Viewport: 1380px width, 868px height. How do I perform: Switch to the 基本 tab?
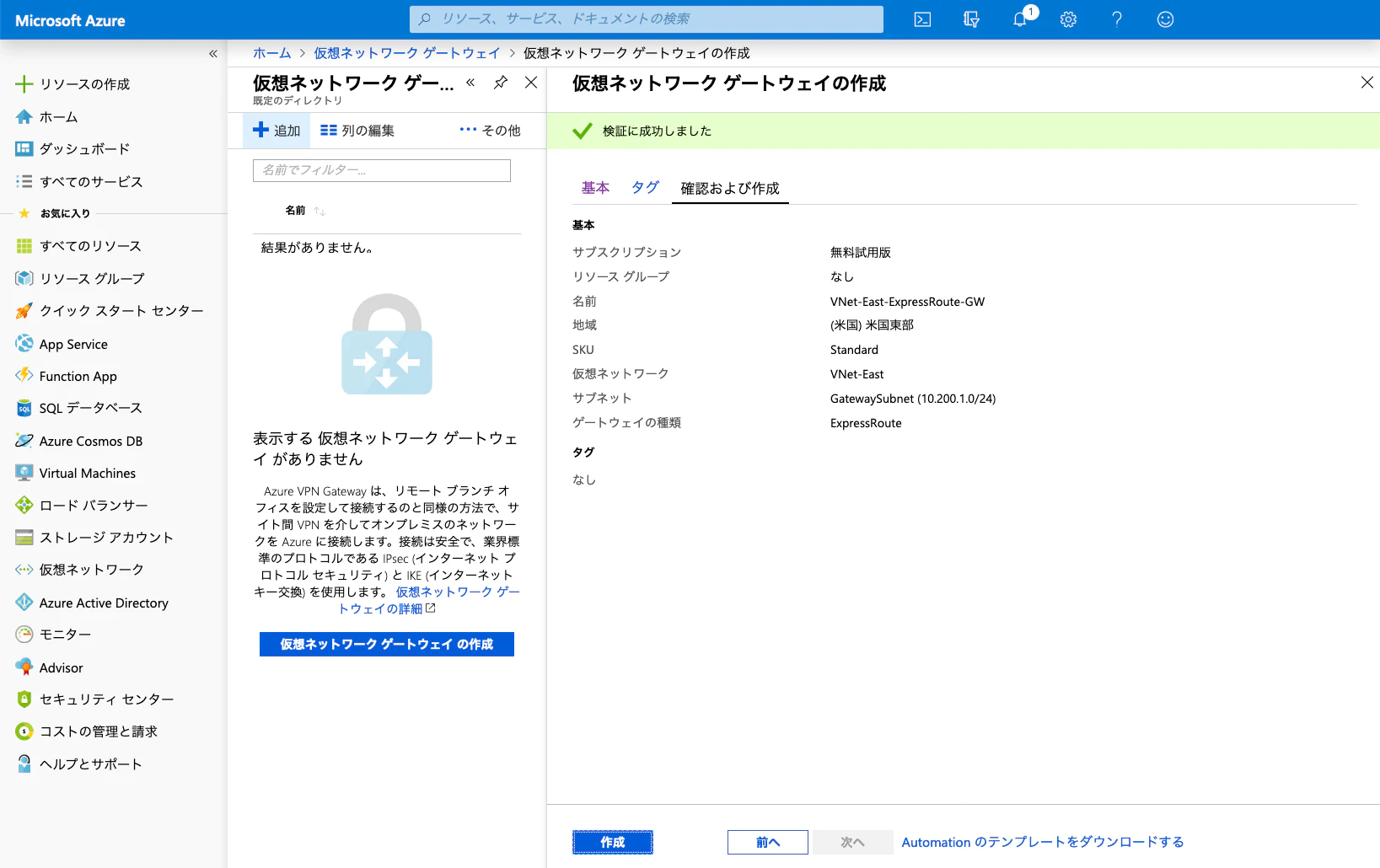[595, 188]
